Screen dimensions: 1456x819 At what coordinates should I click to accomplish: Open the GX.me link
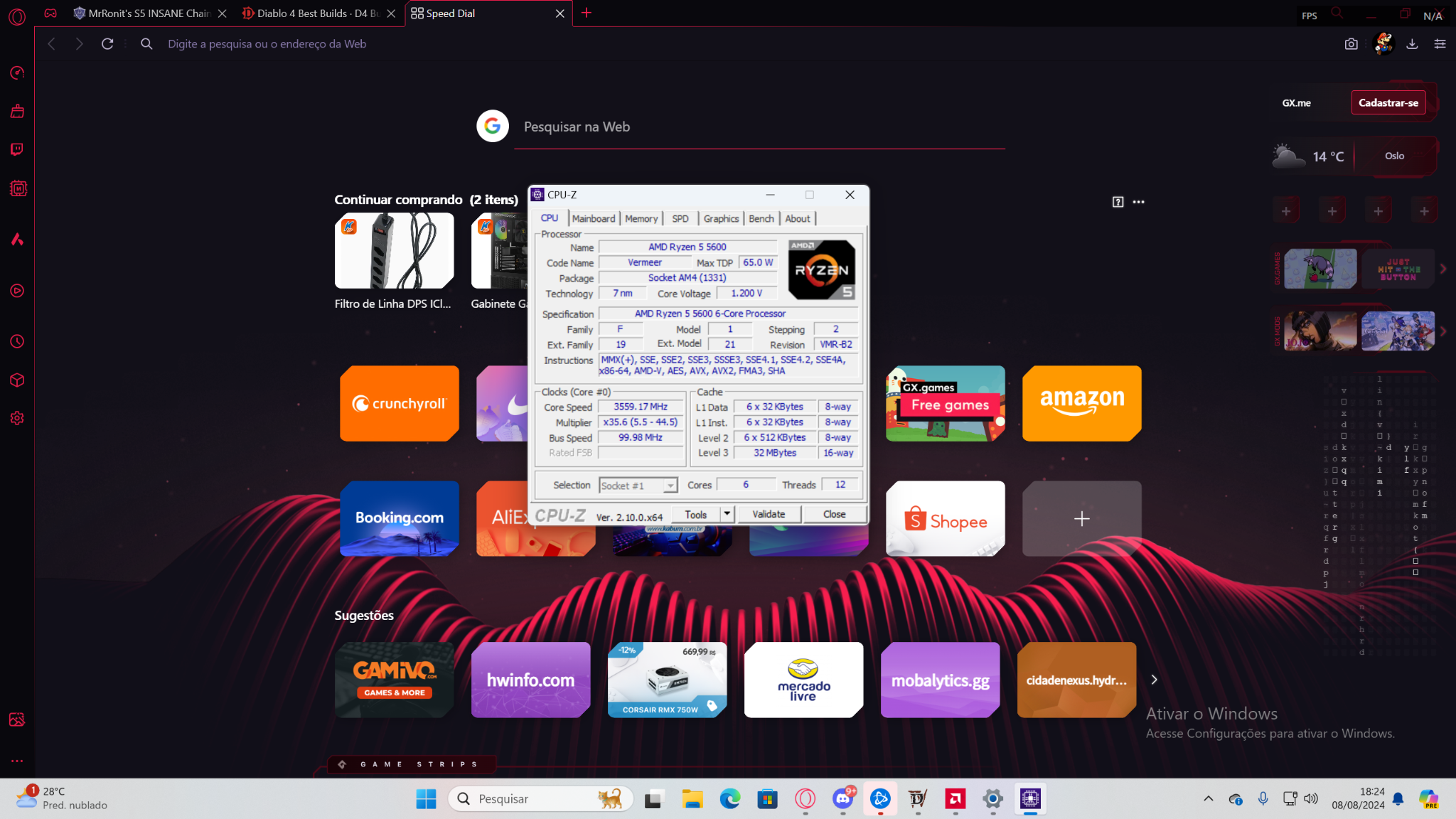tap(1296, 103)
